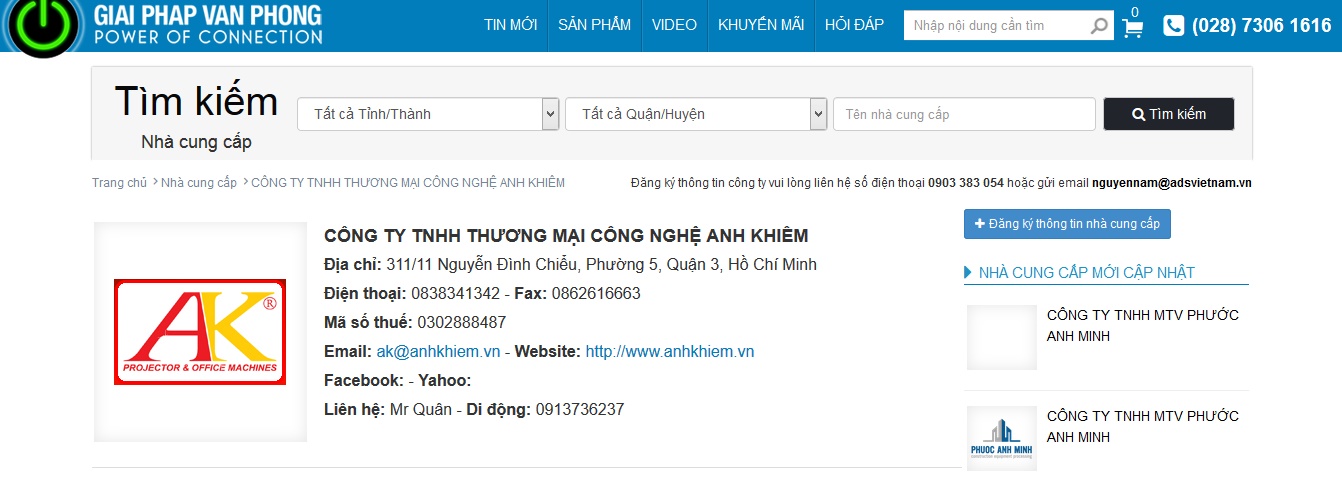The image size is (1342, 478).
Task: Click the GIAI PHAP VAN PHONG site title
Action: point(208,15)
